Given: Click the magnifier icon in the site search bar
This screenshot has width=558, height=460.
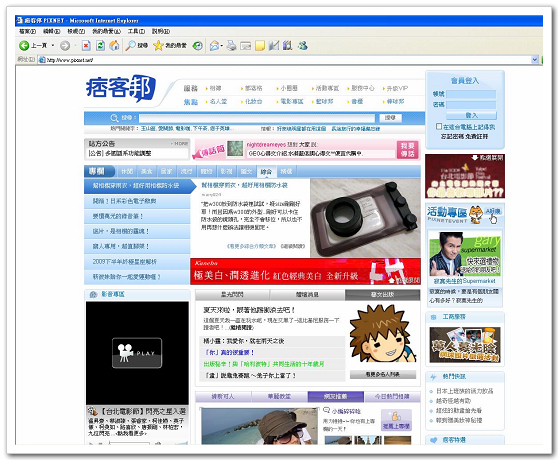Looking at the screenshot, I should (x=115, y=118).
